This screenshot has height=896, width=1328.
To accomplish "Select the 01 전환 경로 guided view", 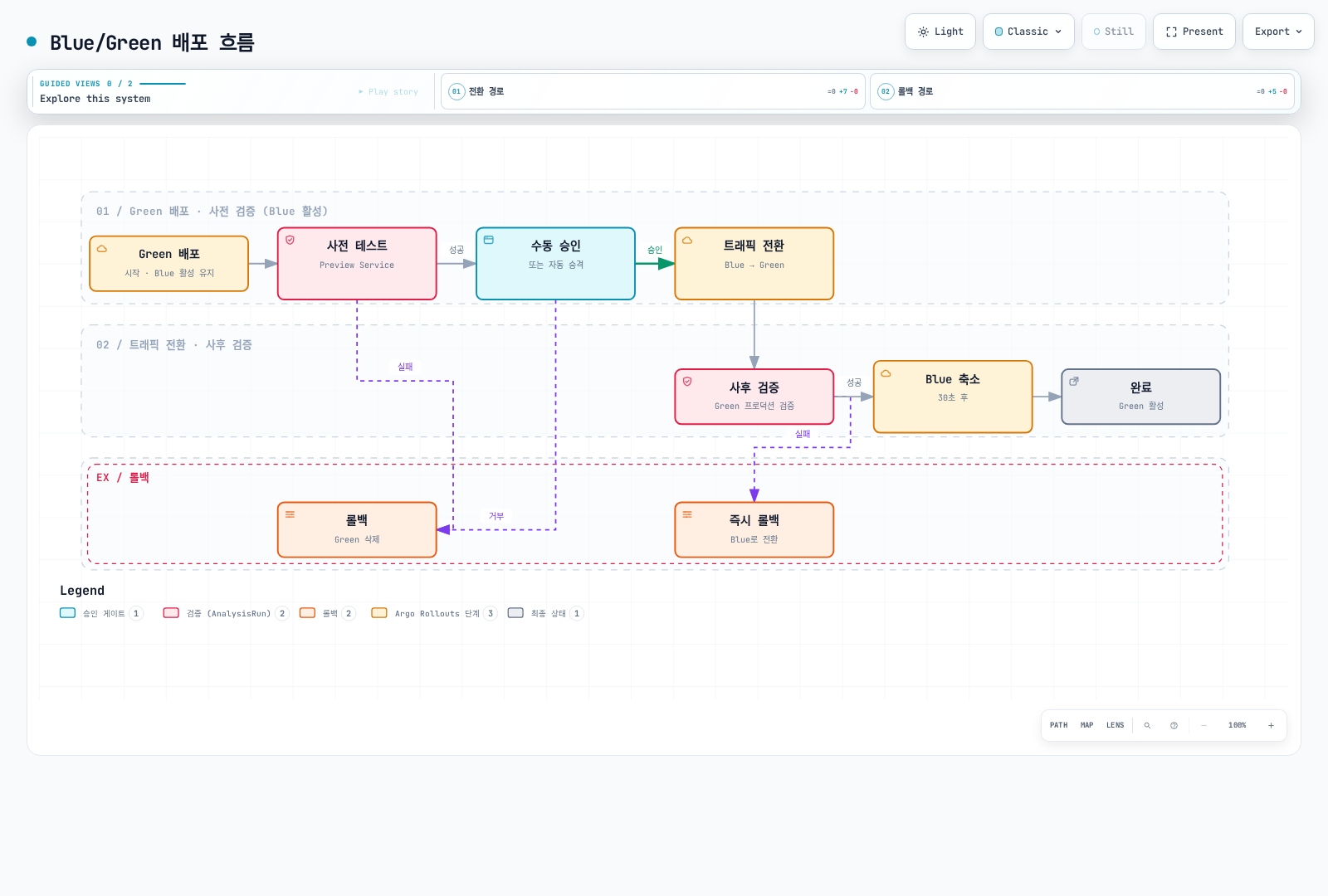I will tap(653, 91).
